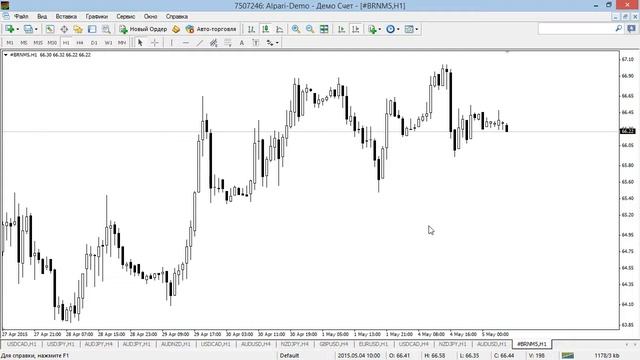This screenshot has height=360, width=640.
Task: Toggle chart shift from right edge
Action: pyautogui.click(x=356, y=29)
